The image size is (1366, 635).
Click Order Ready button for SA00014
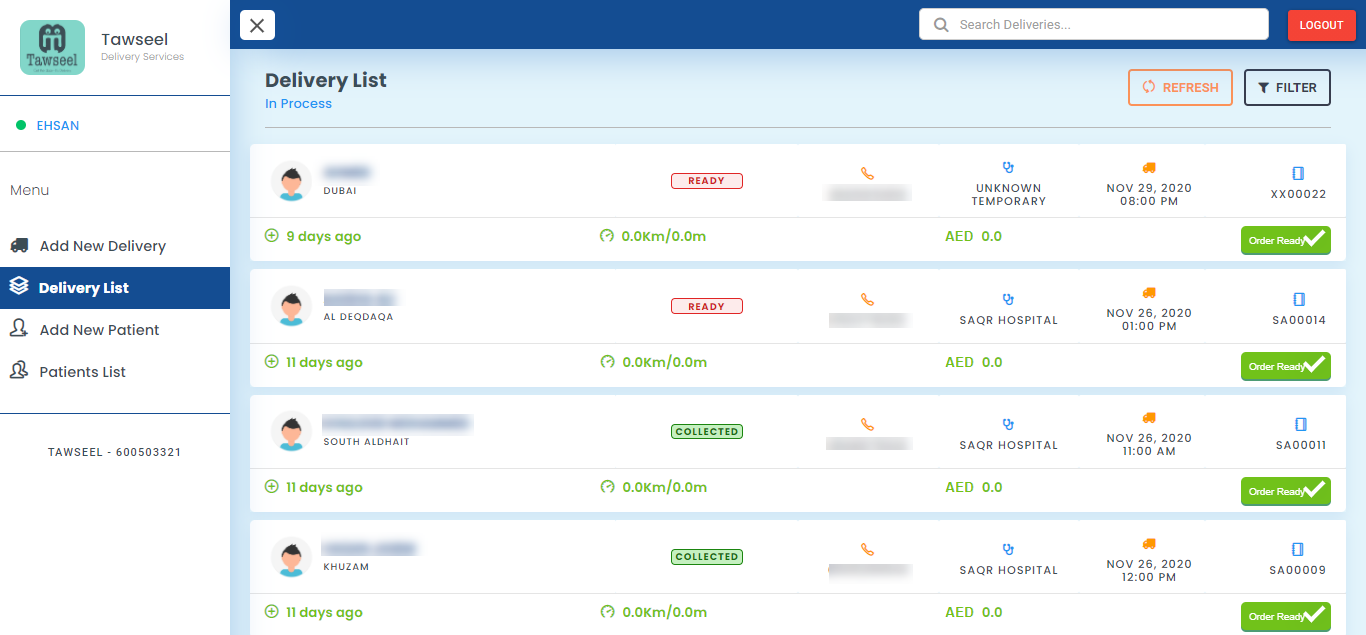pos(1286,366)
